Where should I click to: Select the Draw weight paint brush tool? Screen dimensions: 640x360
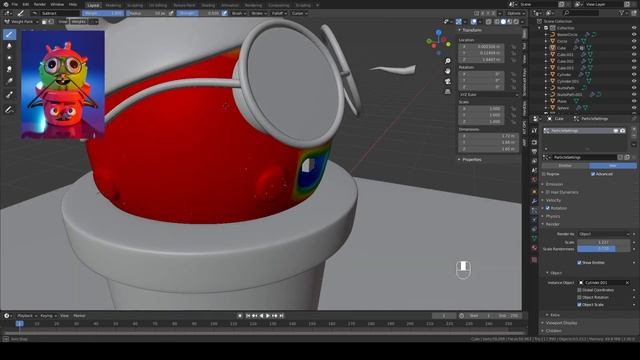point(9,34)
